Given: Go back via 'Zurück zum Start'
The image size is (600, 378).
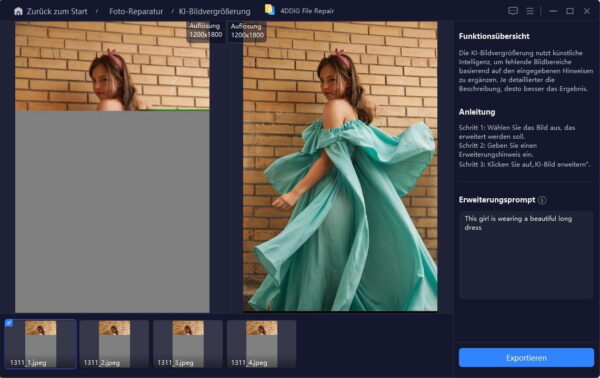Looking at the screenshot, I should [x=57, y=11].
